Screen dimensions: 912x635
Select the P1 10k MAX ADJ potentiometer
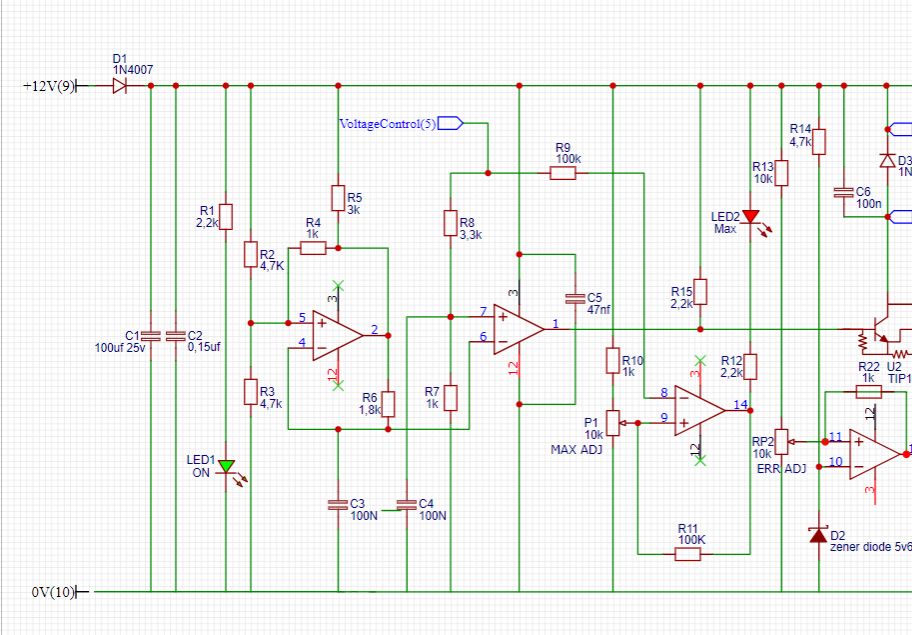tap(614, 423)
